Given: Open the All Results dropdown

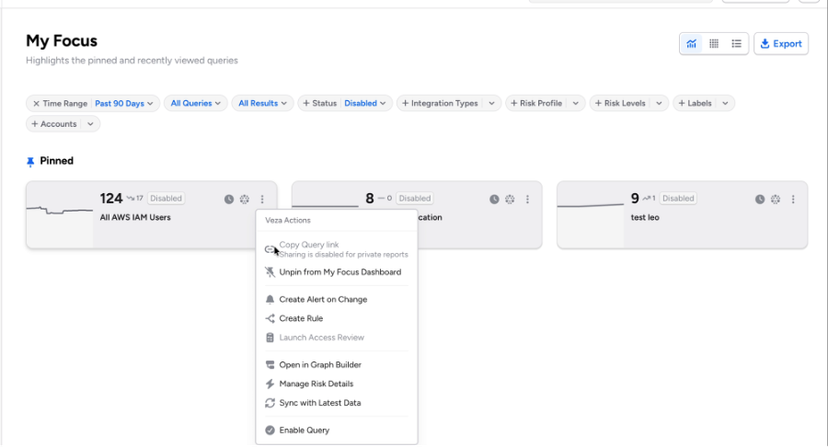Looking at the screenshot, I should 262,104.
